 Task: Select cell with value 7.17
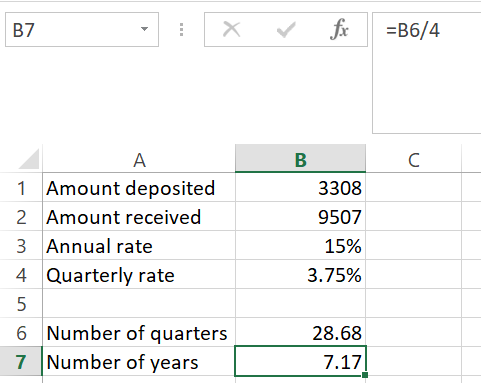(300, 361)
